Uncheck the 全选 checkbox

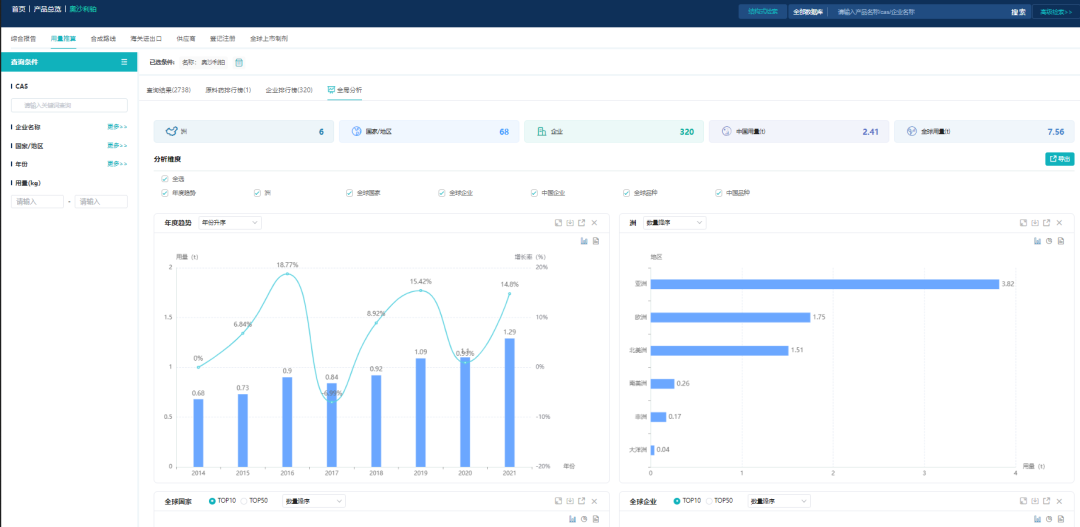(165, 179)
